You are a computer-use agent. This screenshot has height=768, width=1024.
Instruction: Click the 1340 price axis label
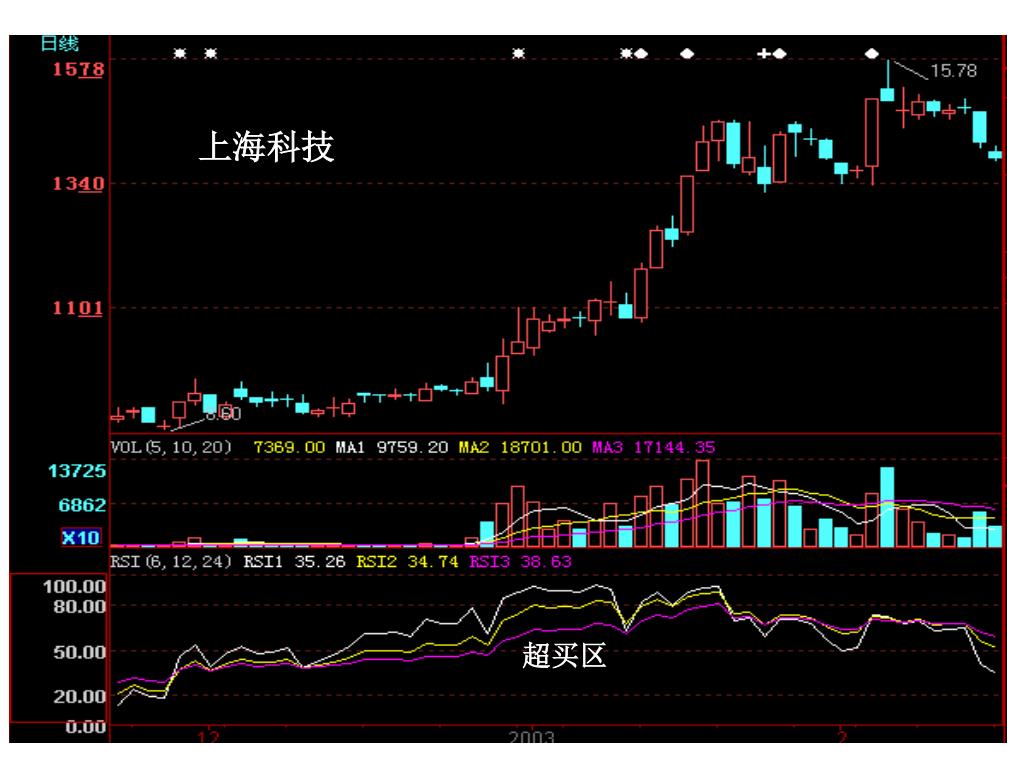point(78,184)
